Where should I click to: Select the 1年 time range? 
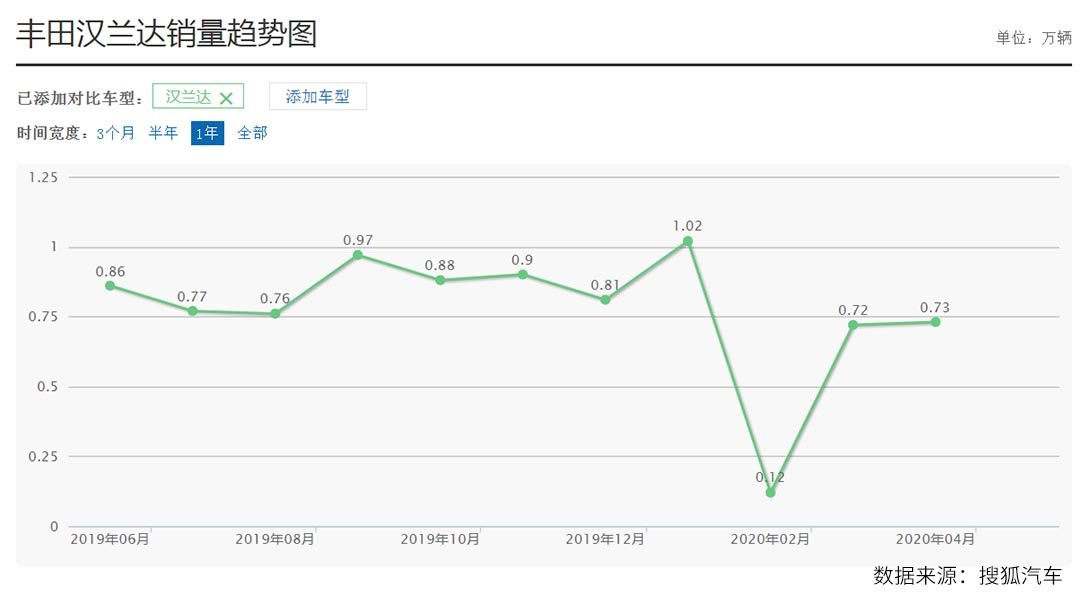(x=207, y=133)
